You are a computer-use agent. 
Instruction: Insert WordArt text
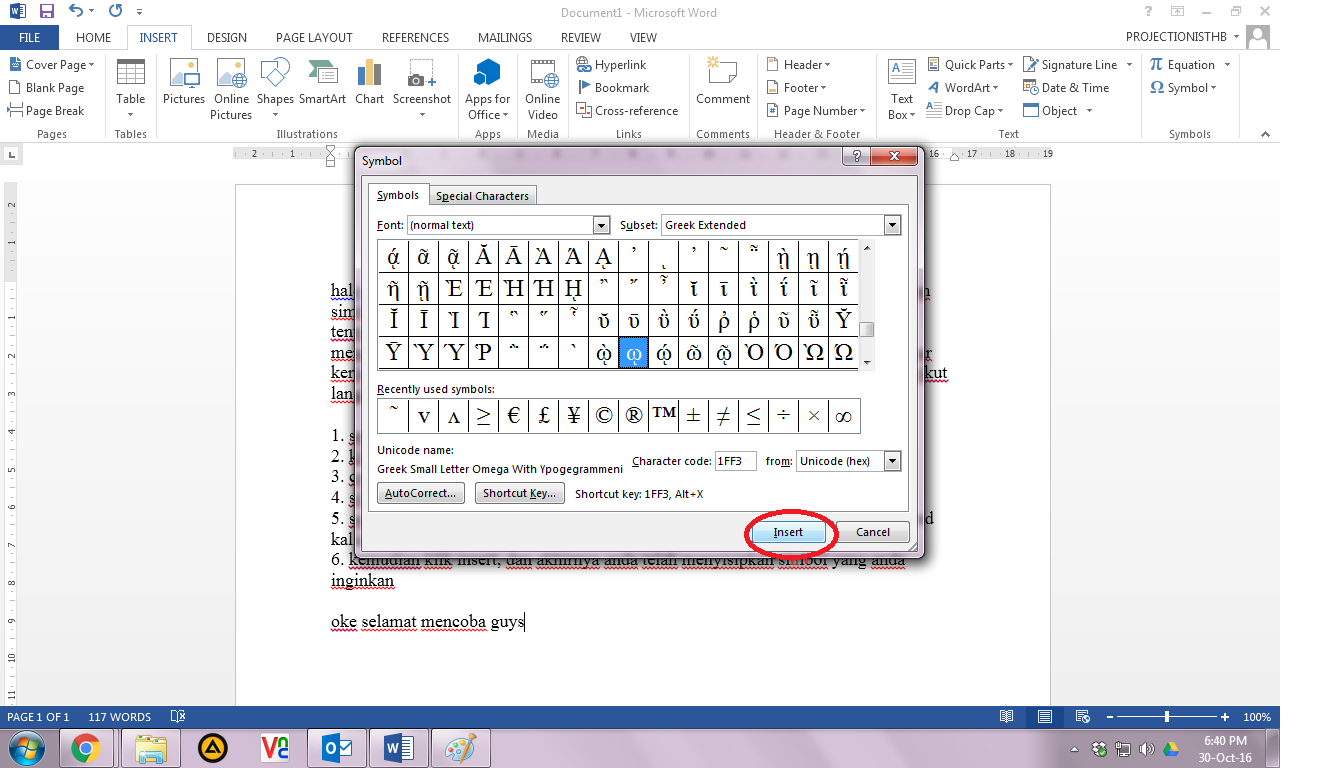pos(963,87)
